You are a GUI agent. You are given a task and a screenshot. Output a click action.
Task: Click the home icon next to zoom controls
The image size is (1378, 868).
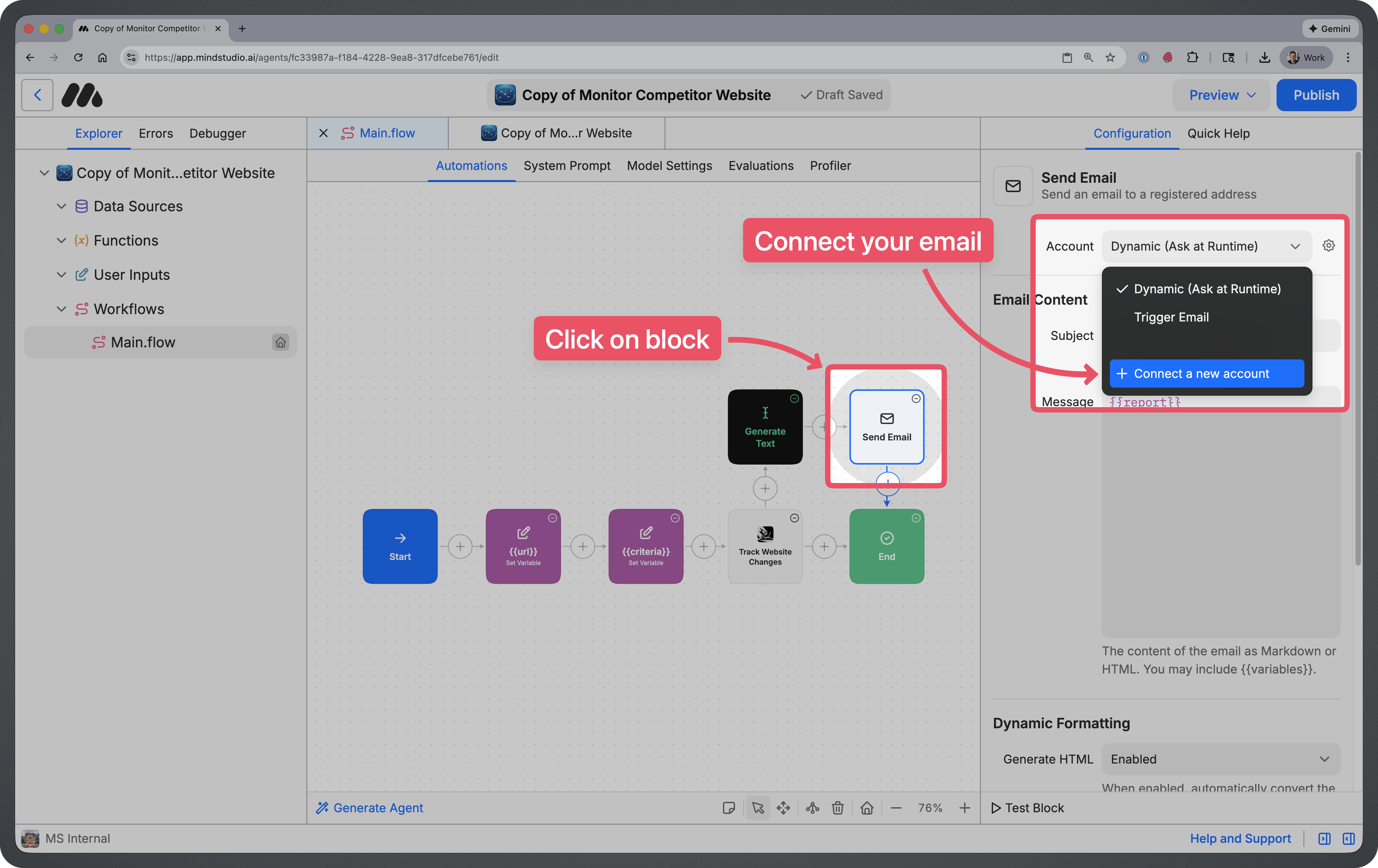coord(867,808)
